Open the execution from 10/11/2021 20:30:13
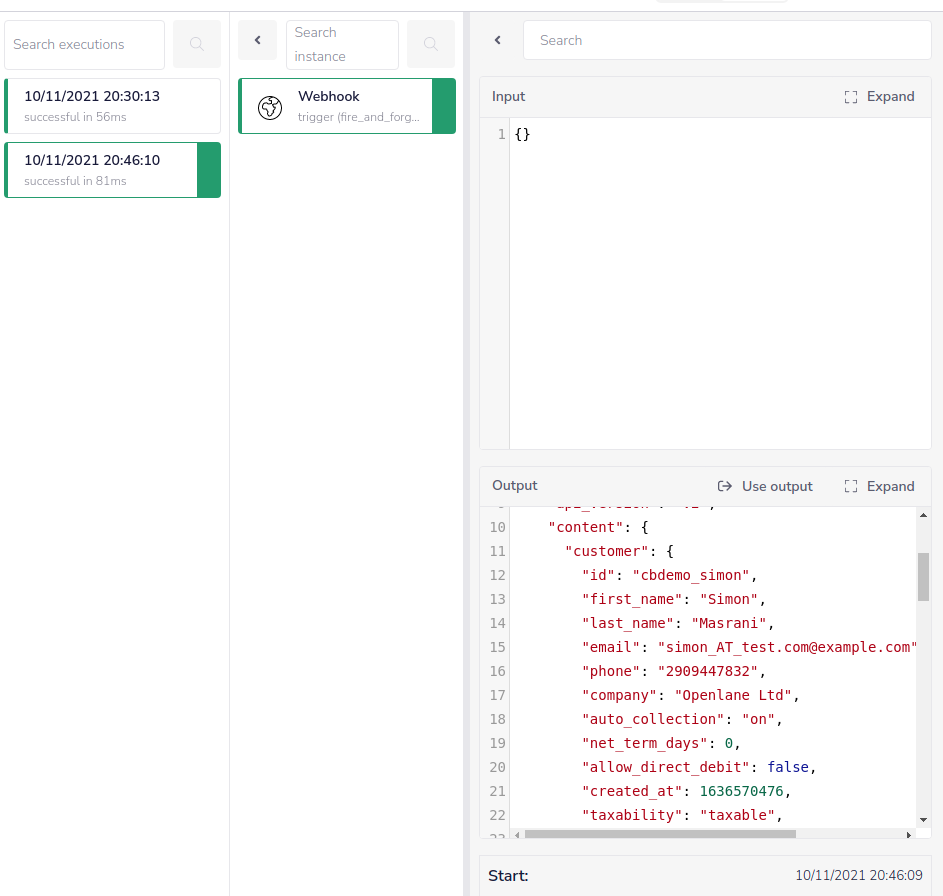 pos(112,105)
